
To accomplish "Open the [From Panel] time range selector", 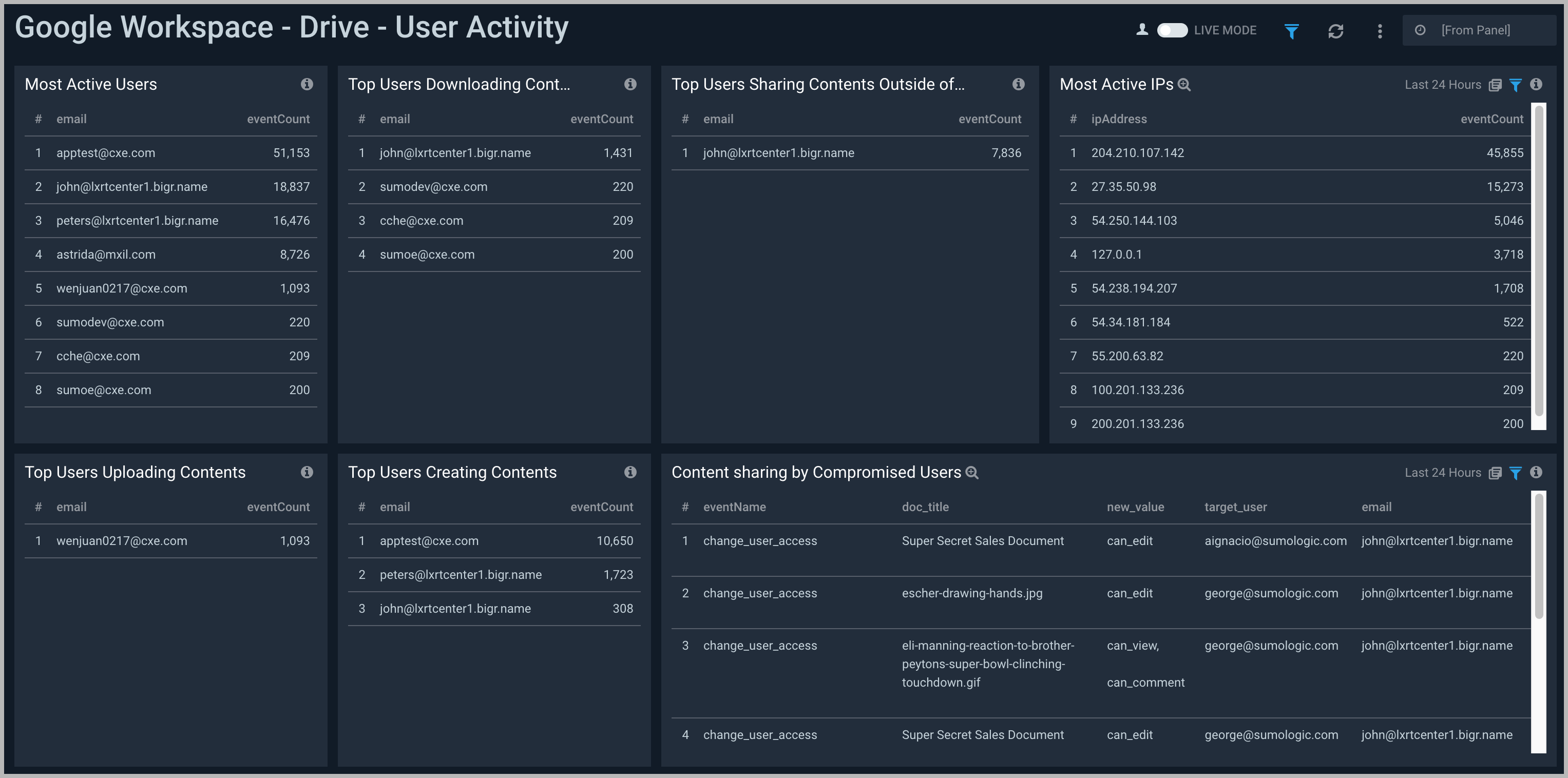I will (x=1478, y=29).
